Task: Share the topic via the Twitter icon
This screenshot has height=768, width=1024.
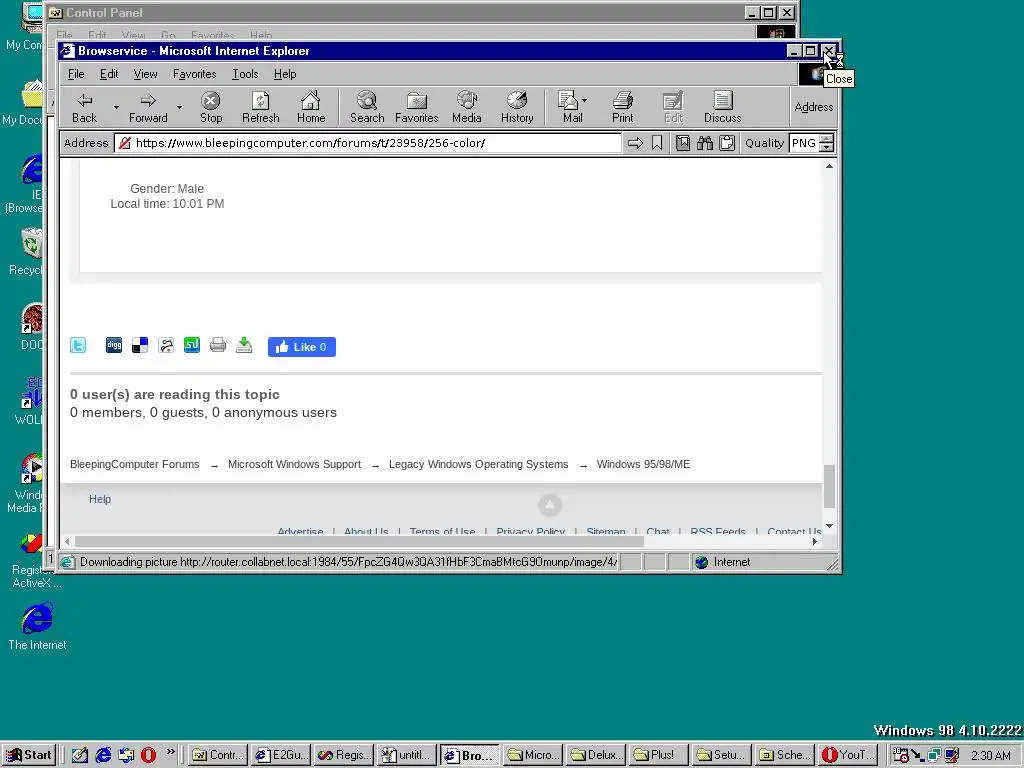Action: [78, 345]
